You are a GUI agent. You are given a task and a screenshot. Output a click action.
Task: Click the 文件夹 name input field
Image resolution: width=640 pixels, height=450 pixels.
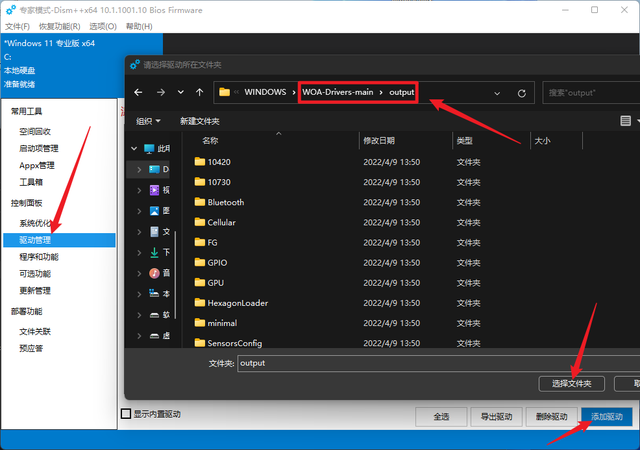click(x=438, y=363)
